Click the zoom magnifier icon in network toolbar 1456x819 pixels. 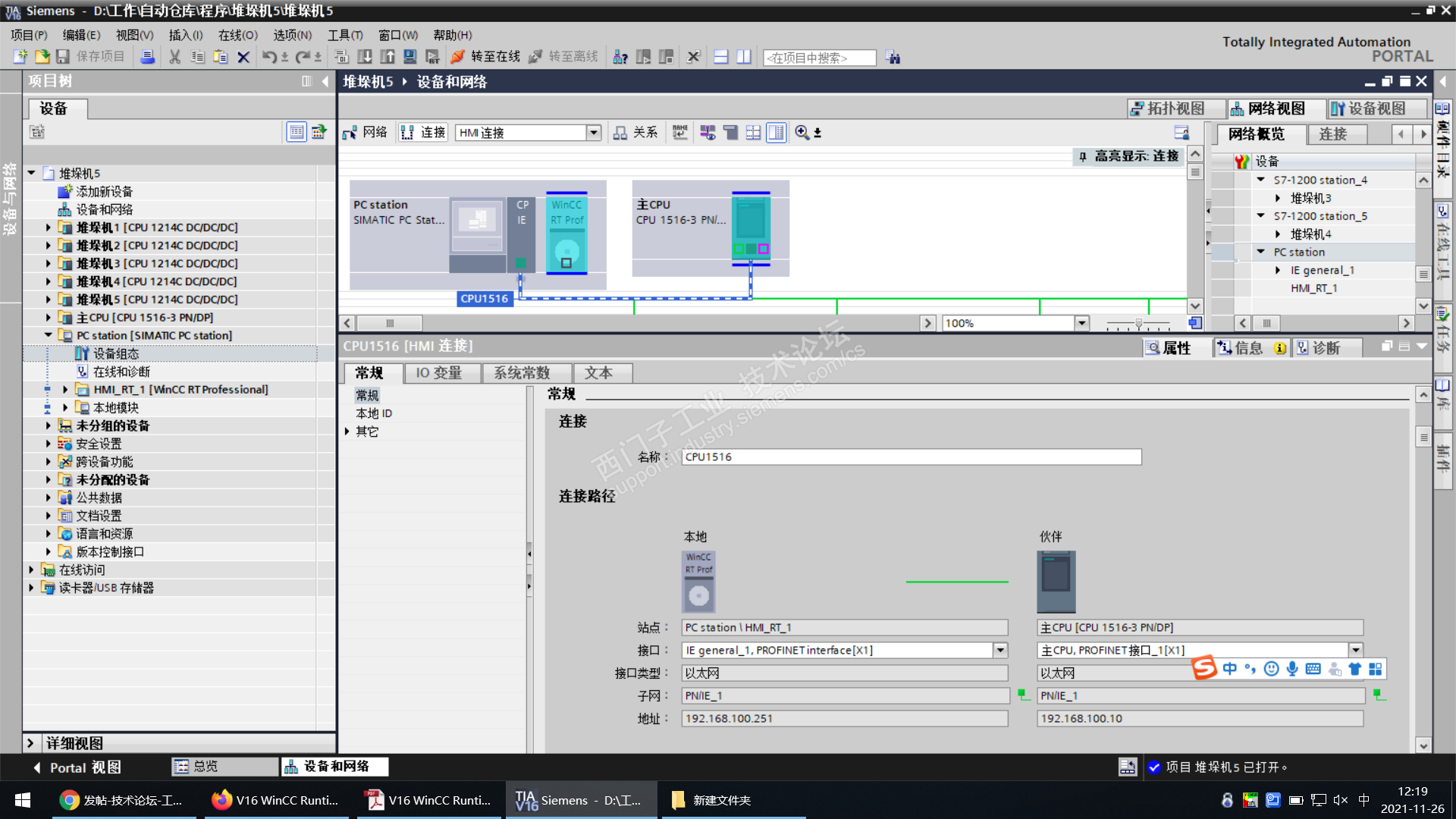(802, 133)
